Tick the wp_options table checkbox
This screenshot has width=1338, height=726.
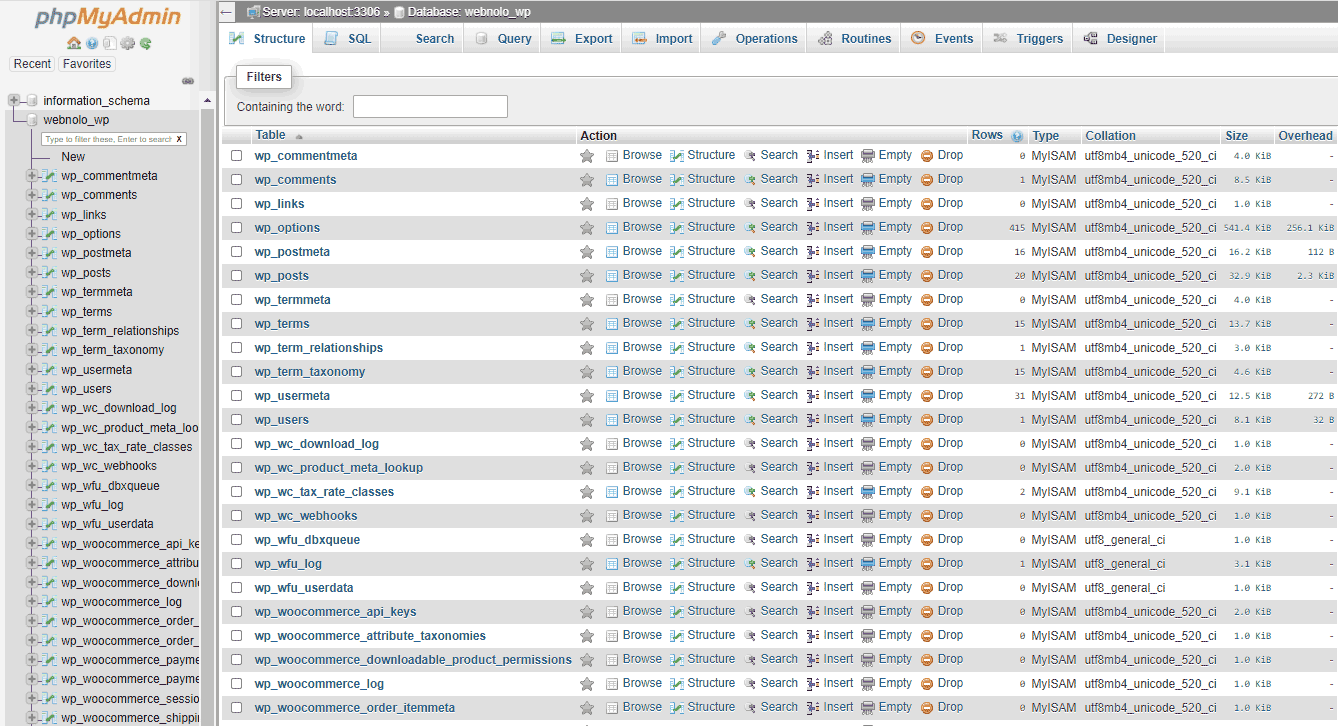coord(237,228)
